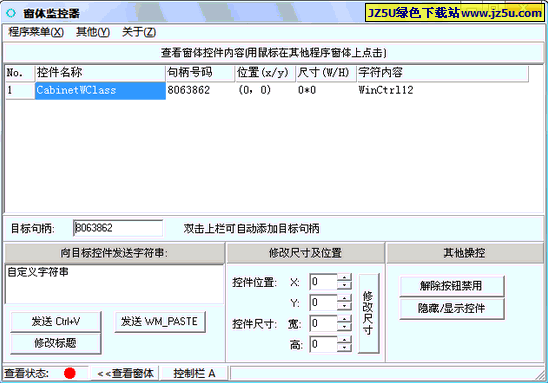The width and height of the screenshot is (548, 383).
Task: Decrease the 高 height value
Action: pyautogui.click(x=344, y=348)
